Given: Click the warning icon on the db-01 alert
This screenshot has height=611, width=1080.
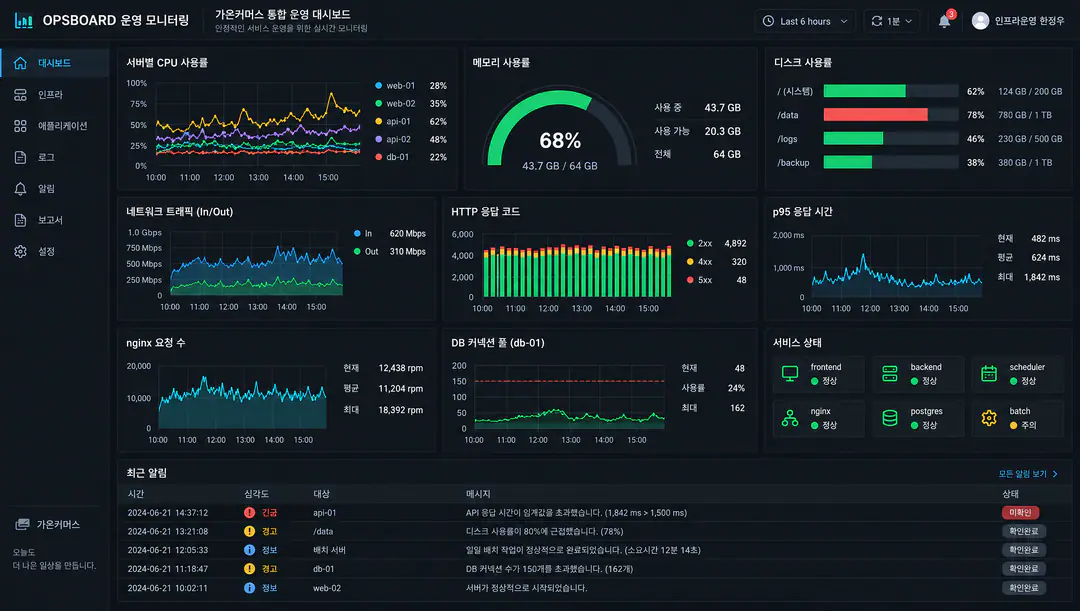Looking at the screenshot, I should click(x=249, y=569).
